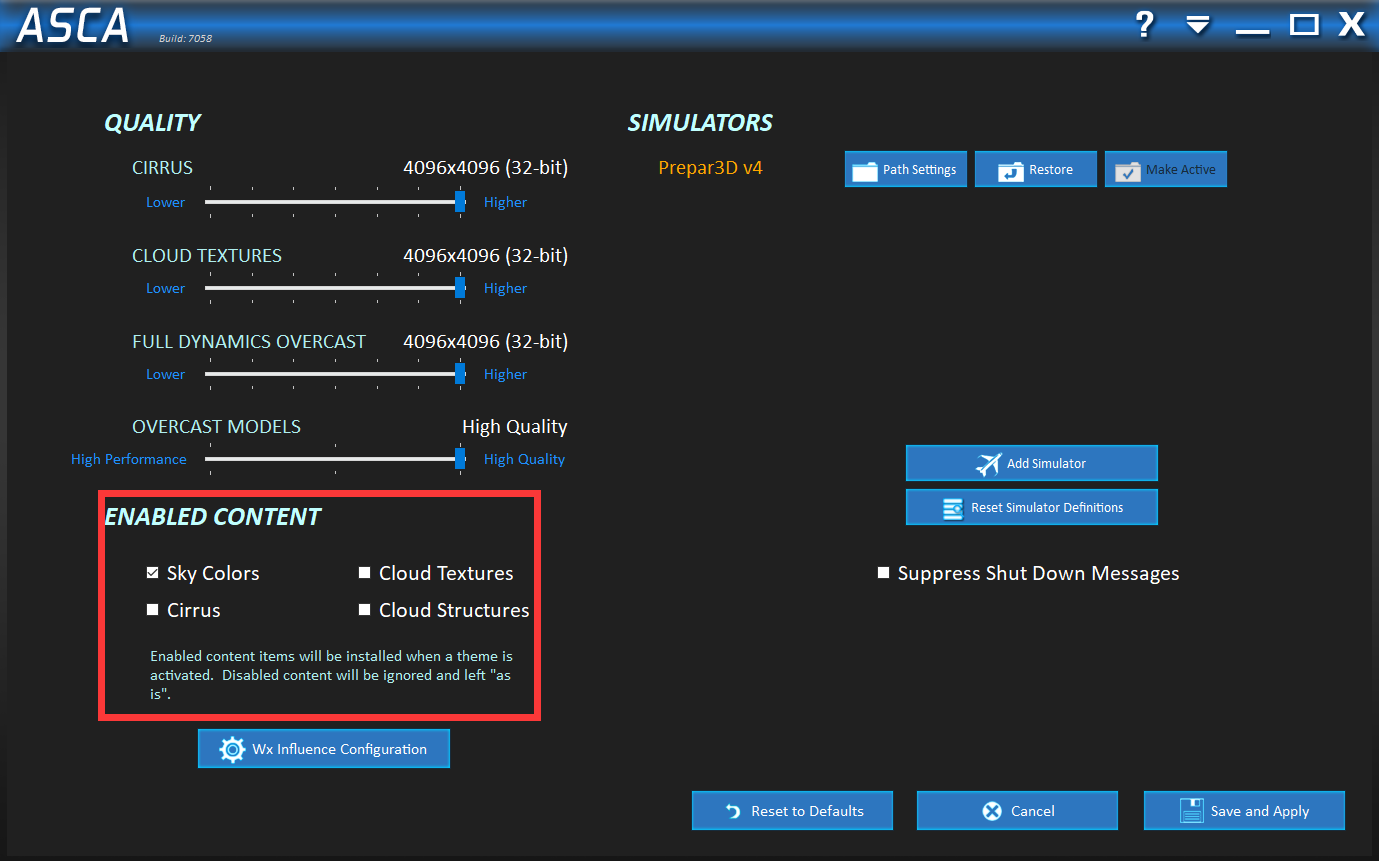Screen dimensions: 1379x861
Task: Open the dropdown arrow menu in title bar
Action: point(1198,25)
